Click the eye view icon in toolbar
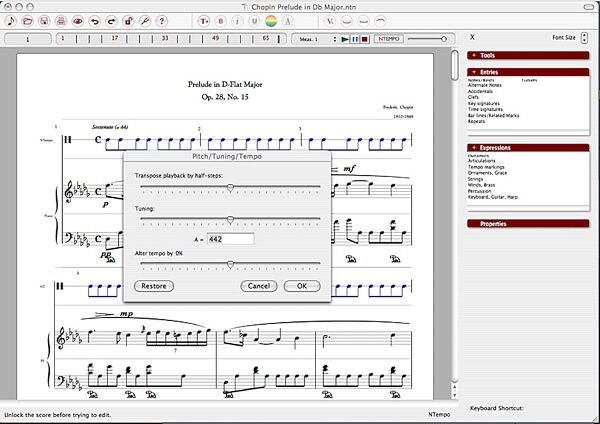Screen dimensions: 600x424 pyautogui.click(x=78, y=21)
